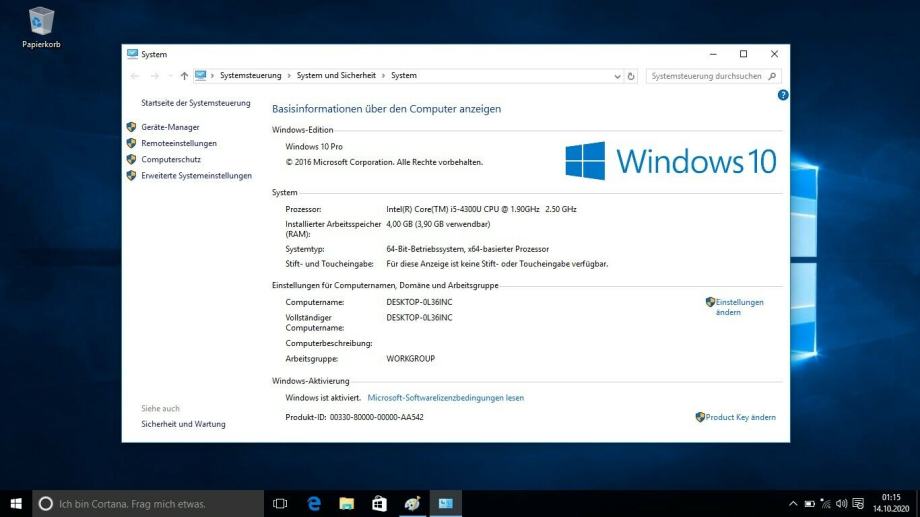920x517 pixels.
Task: Click the Intel Core i5-4300U processor text
Action: 481,209
